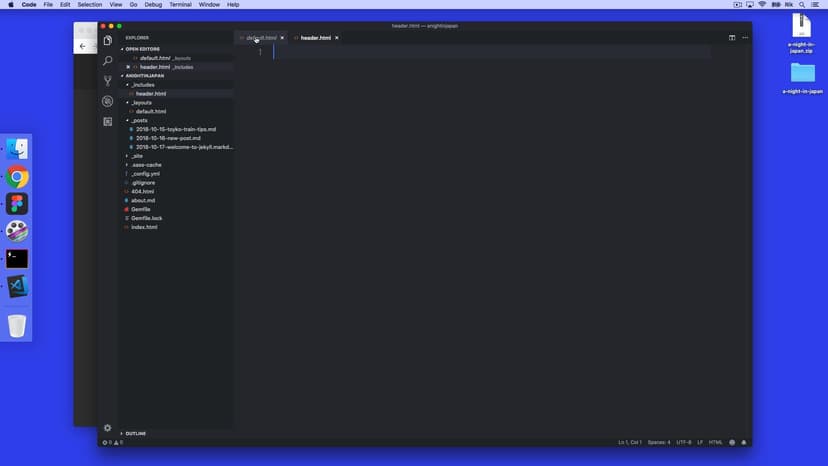
Task: Select the index.html file
Action: click(144, 227)
